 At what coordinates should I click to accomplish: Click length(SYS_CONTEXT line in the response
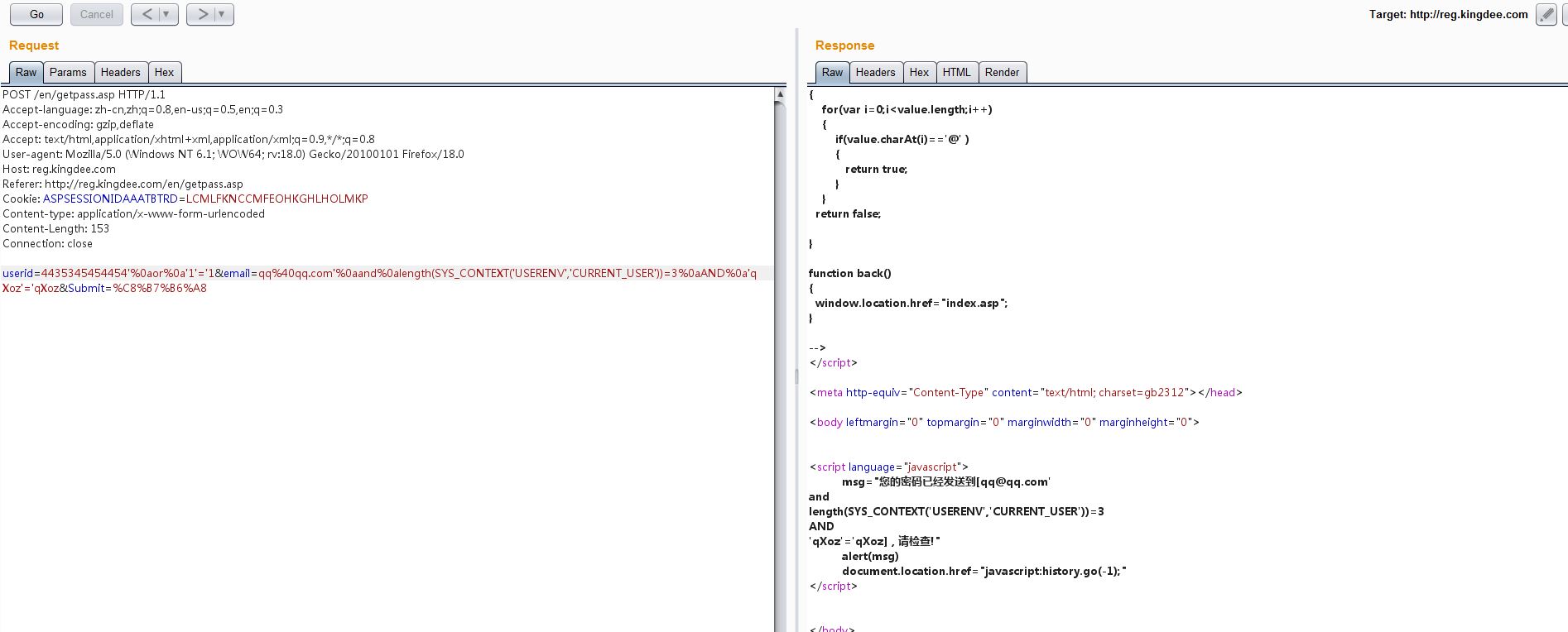point(956,511)
